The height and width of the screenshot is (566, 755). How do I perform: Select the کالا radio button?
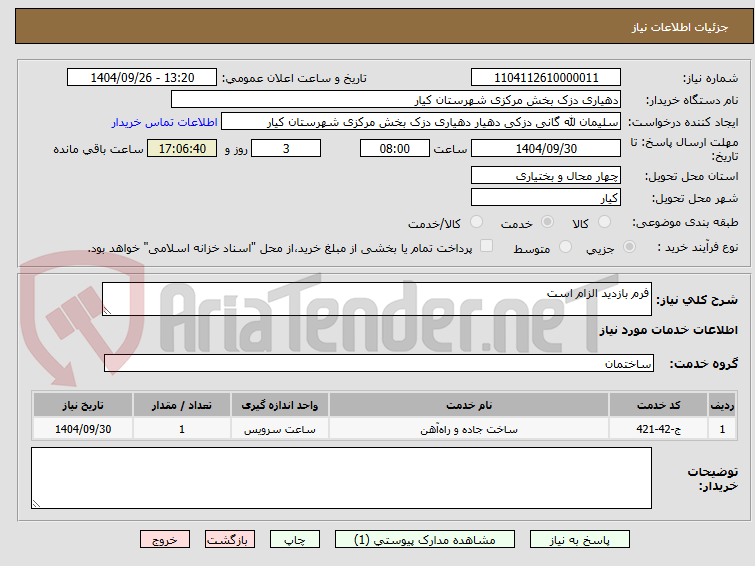pos(604,222)
